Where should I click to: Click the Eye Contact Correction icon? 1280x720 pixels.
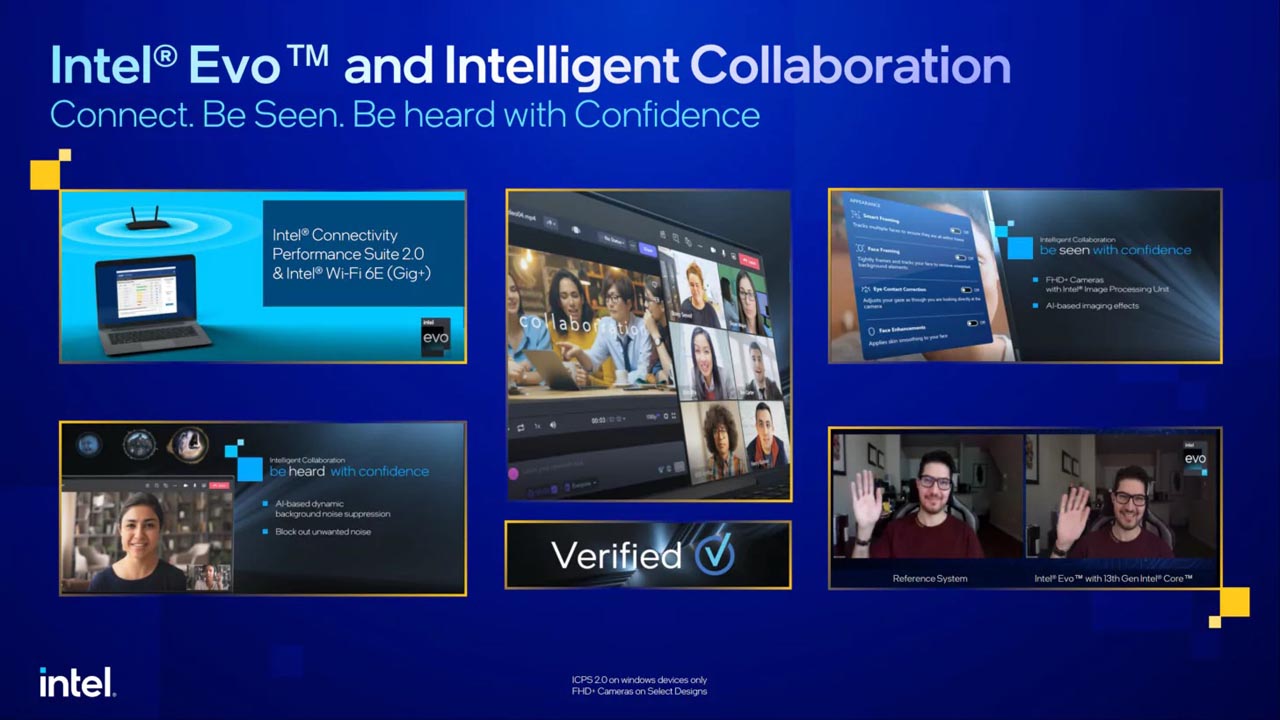coord(863,288)
